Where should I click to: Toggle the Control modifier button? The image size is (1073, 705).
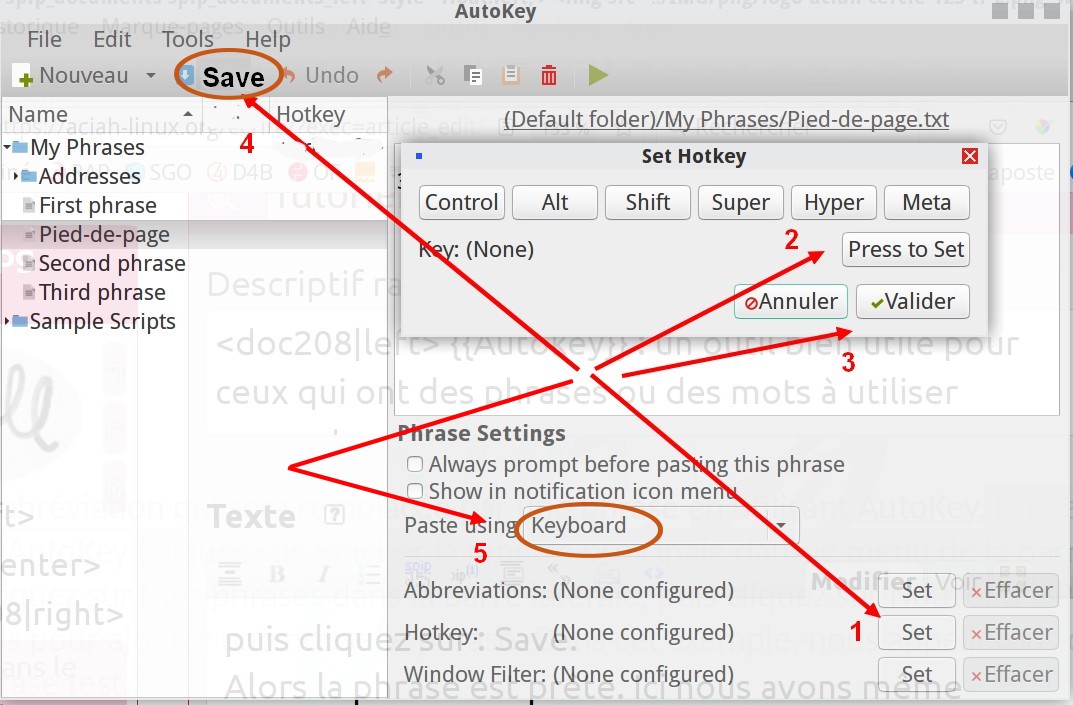(461, 203)
